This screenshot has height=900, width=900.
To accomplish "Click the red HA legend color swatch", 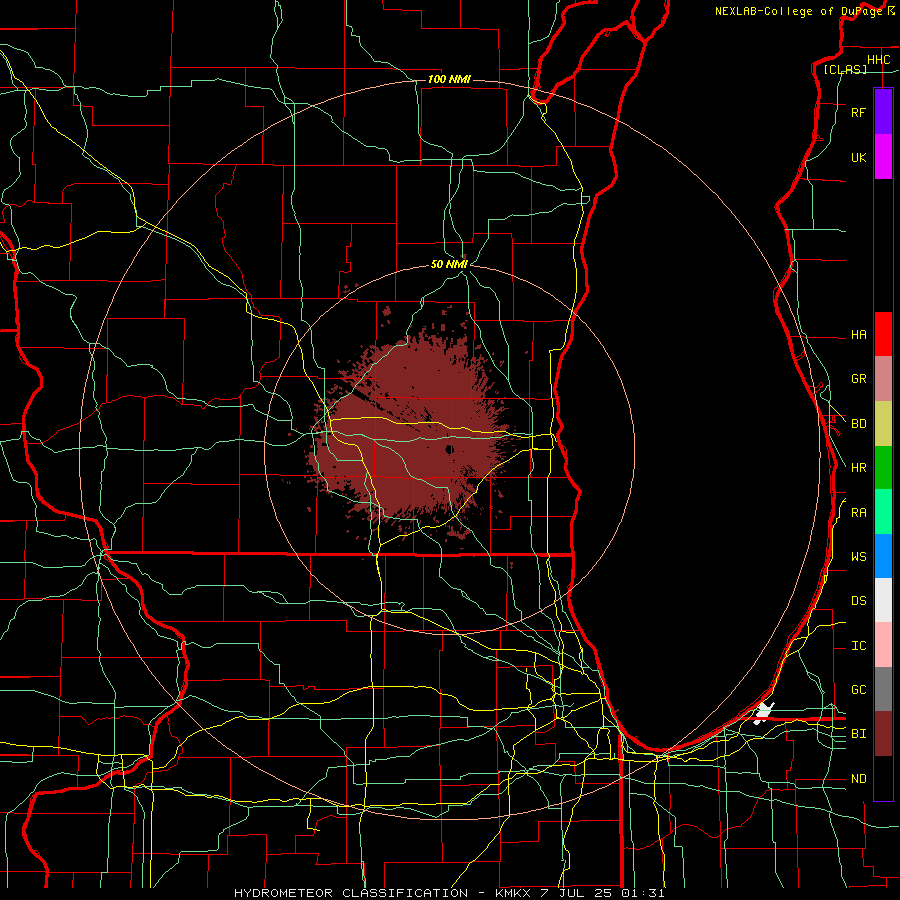I will pyautogui.click(x=883, y=334).
